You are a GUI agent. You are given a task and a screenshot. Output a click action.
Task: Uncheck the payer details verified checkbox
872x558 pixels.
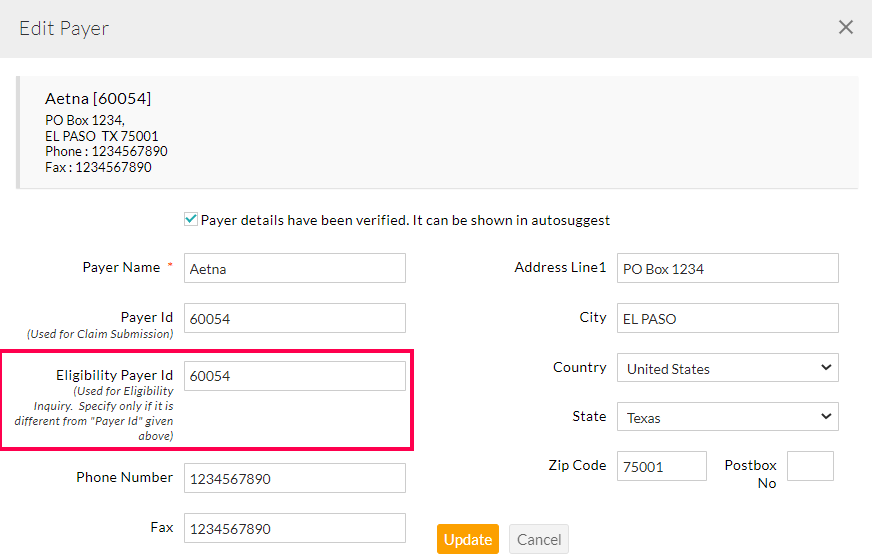point(190,220)
